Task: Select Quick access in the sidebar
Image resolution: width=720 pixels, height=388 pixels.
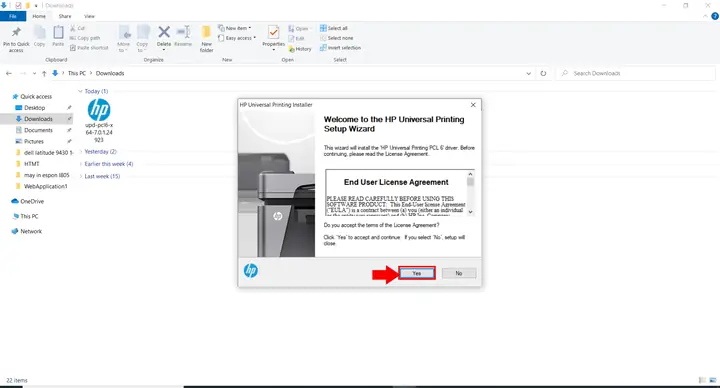Action: [32, 96]
